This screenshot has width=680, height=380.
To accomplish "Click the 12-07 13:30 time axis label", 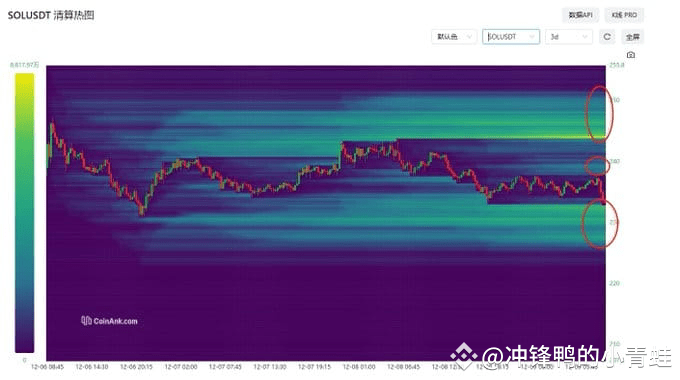I will [x=270, y=367].
